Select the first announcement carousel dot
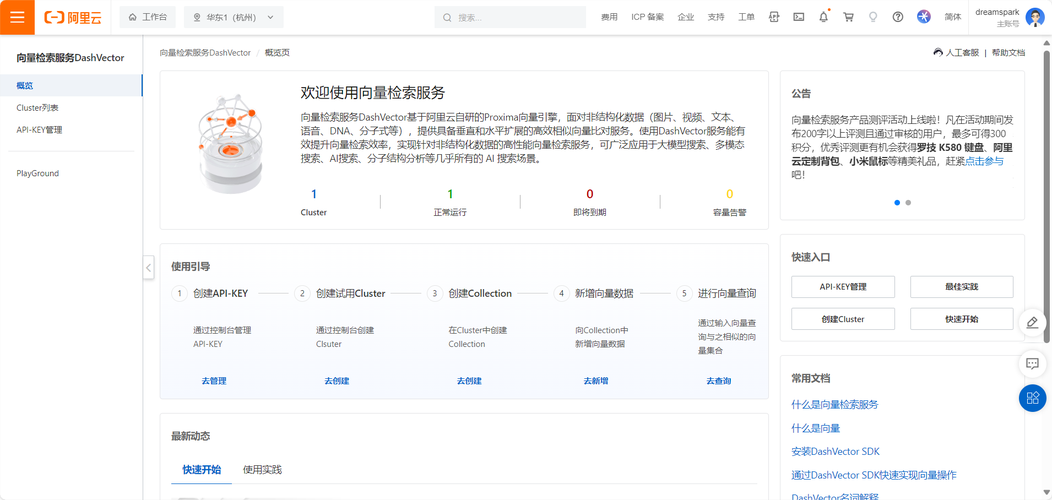 click(x=897, y=202)
